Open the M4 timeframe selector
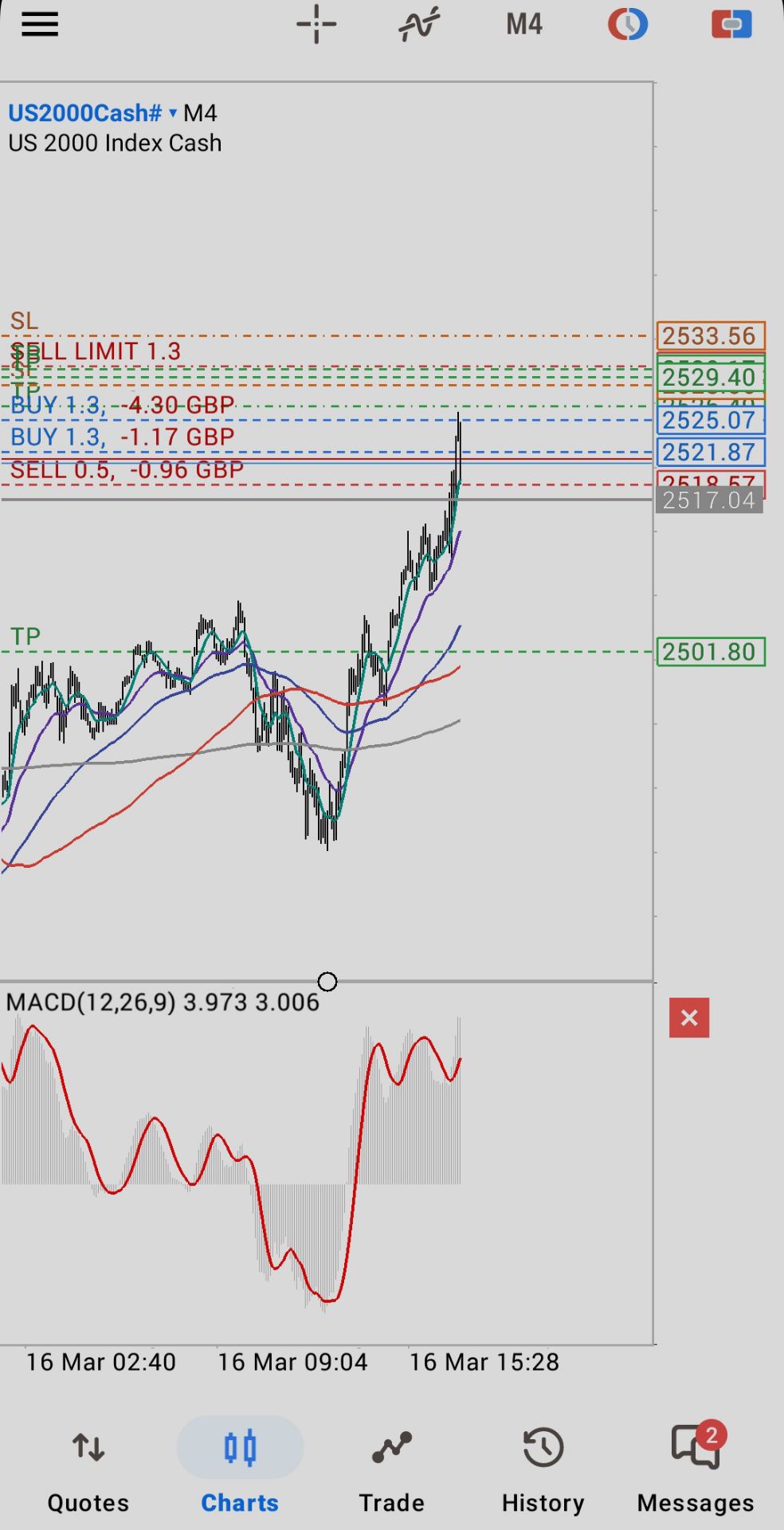Screen dimensions: 784x1530 523,25
